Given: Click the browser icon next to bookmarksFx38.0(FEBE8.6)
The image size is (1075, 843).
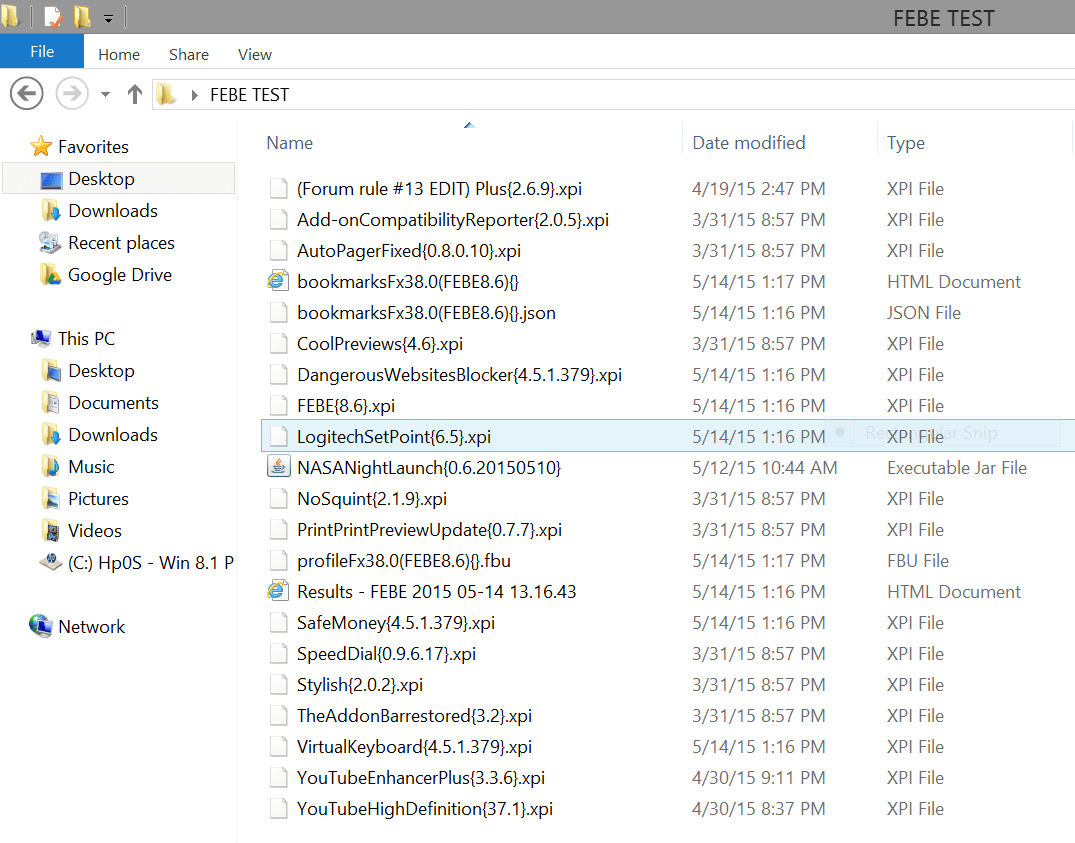Looking at the screenshot, I should [x=277, y=281].
